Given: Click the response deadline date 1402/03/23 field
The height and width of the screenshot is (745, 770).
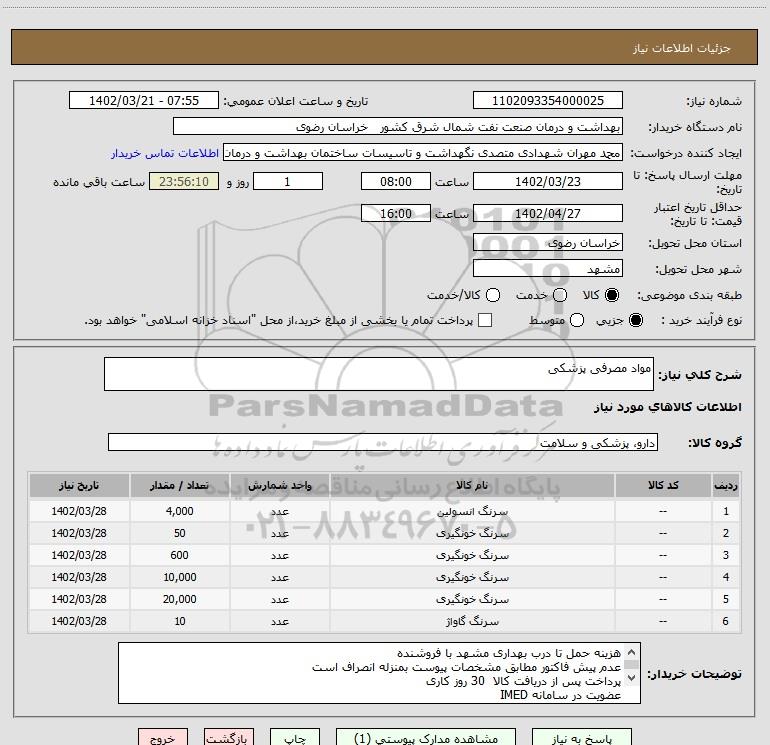Looking at the screenshot, I should (548, 181).
